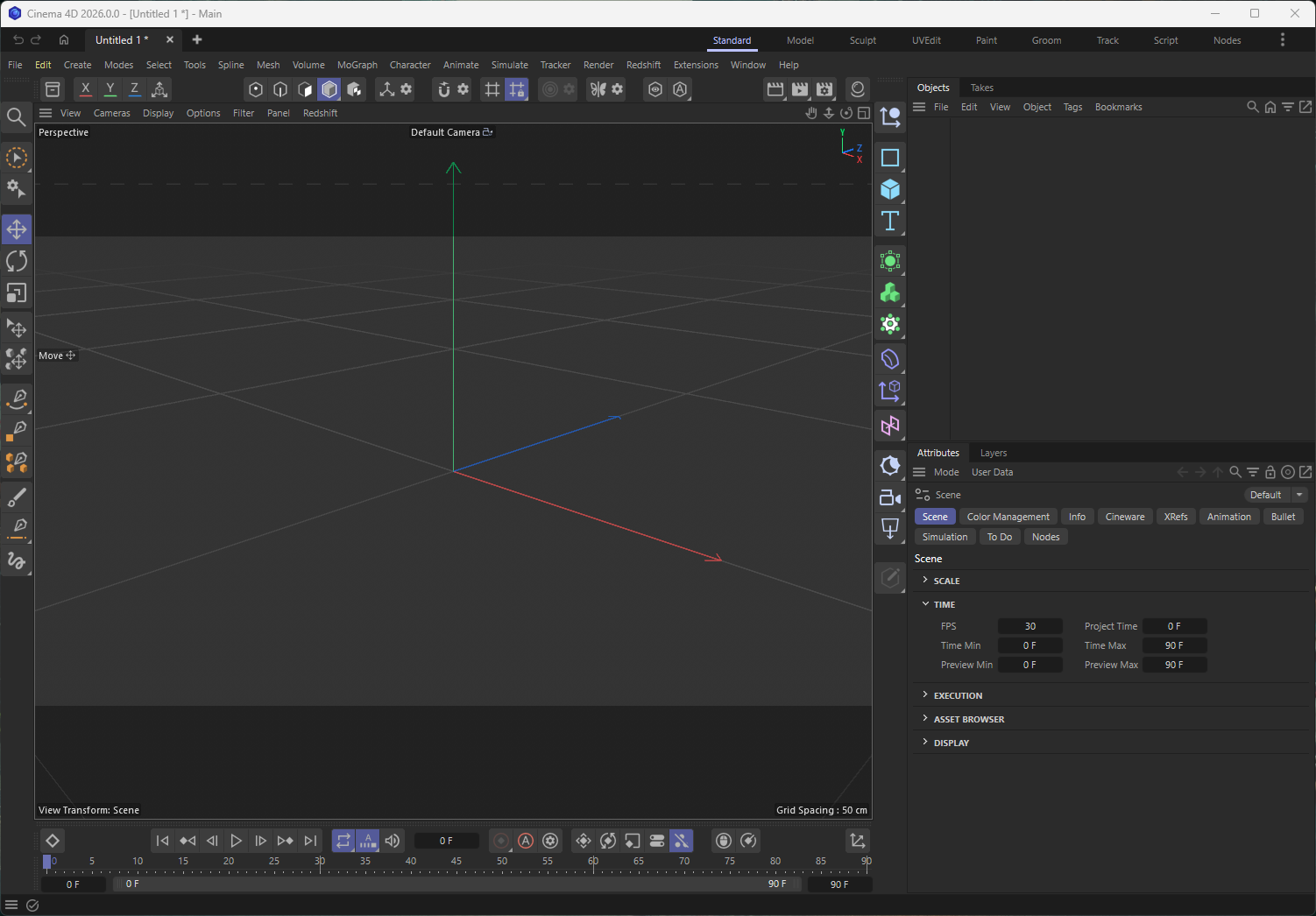Select the Spline Pen tool
The height and width of the screenshot is (916, 1316).
(17, 398)
